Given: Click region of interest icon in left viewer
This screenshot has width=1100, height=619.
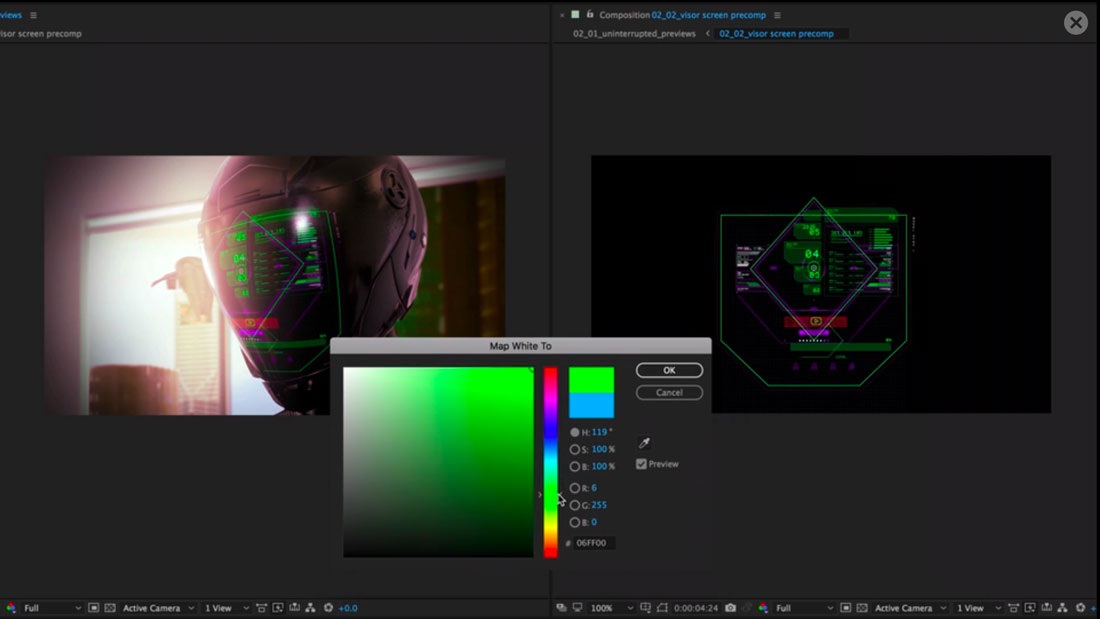Looking at the screenshot, I should click(93, 608).
